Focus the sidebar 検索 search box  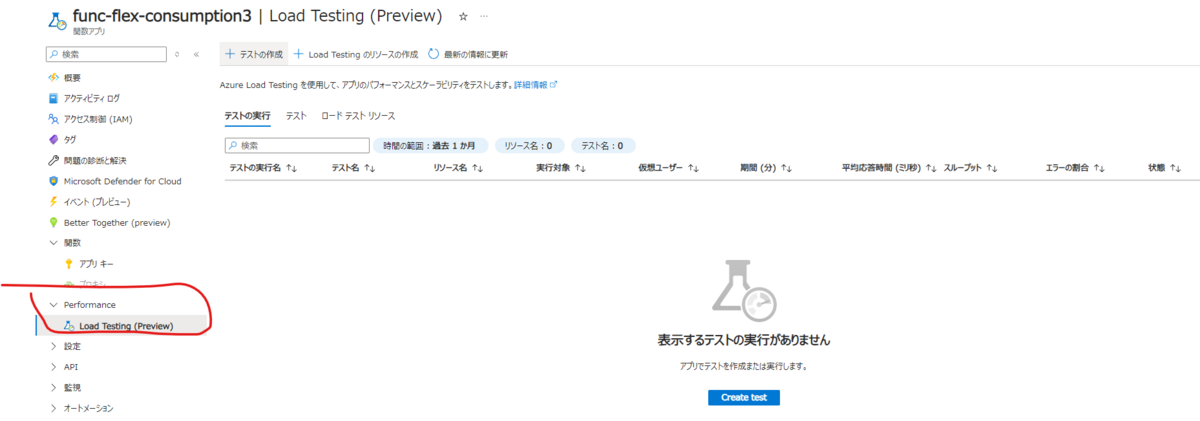click(x=106, y=54)
